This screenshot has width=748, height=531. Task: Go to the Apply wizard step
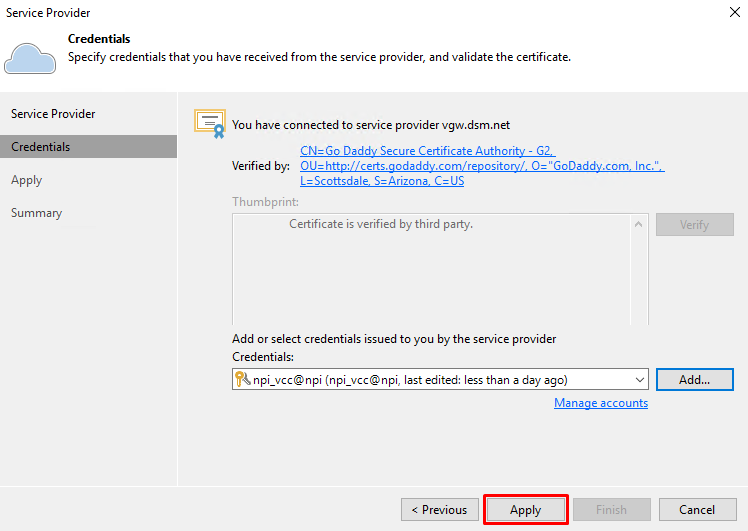click(26, 180)
